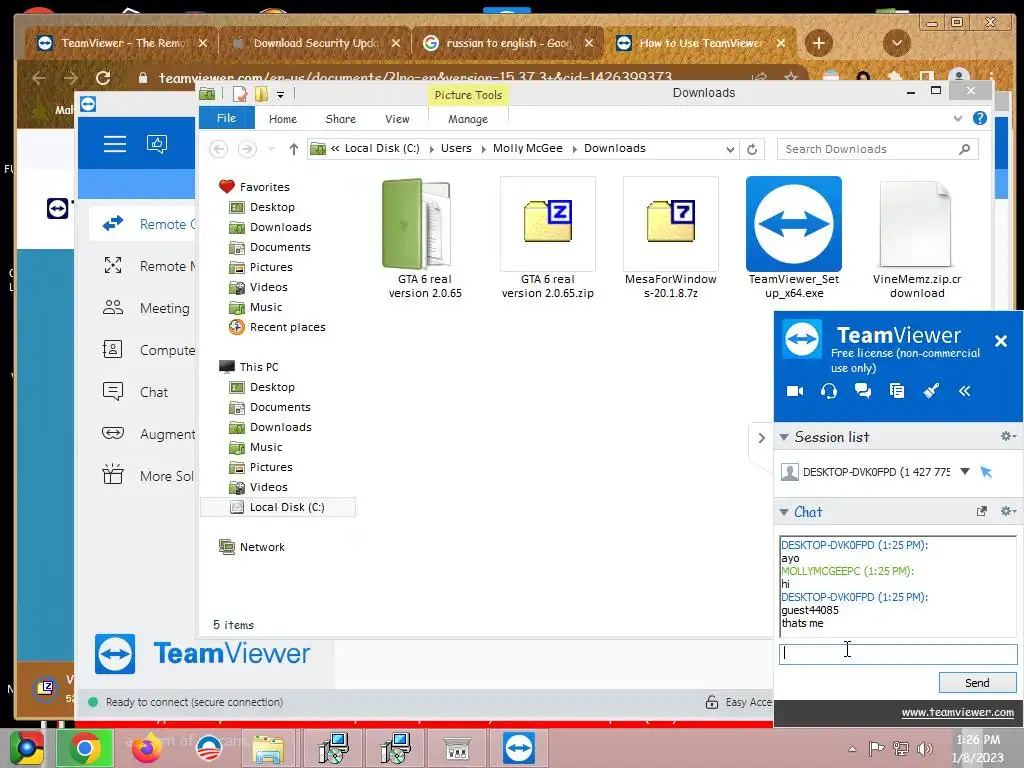Refresh the Downloads folder
Image resolution: width=1024 pixels, height=768 pixels.
(x=752, y=149)
